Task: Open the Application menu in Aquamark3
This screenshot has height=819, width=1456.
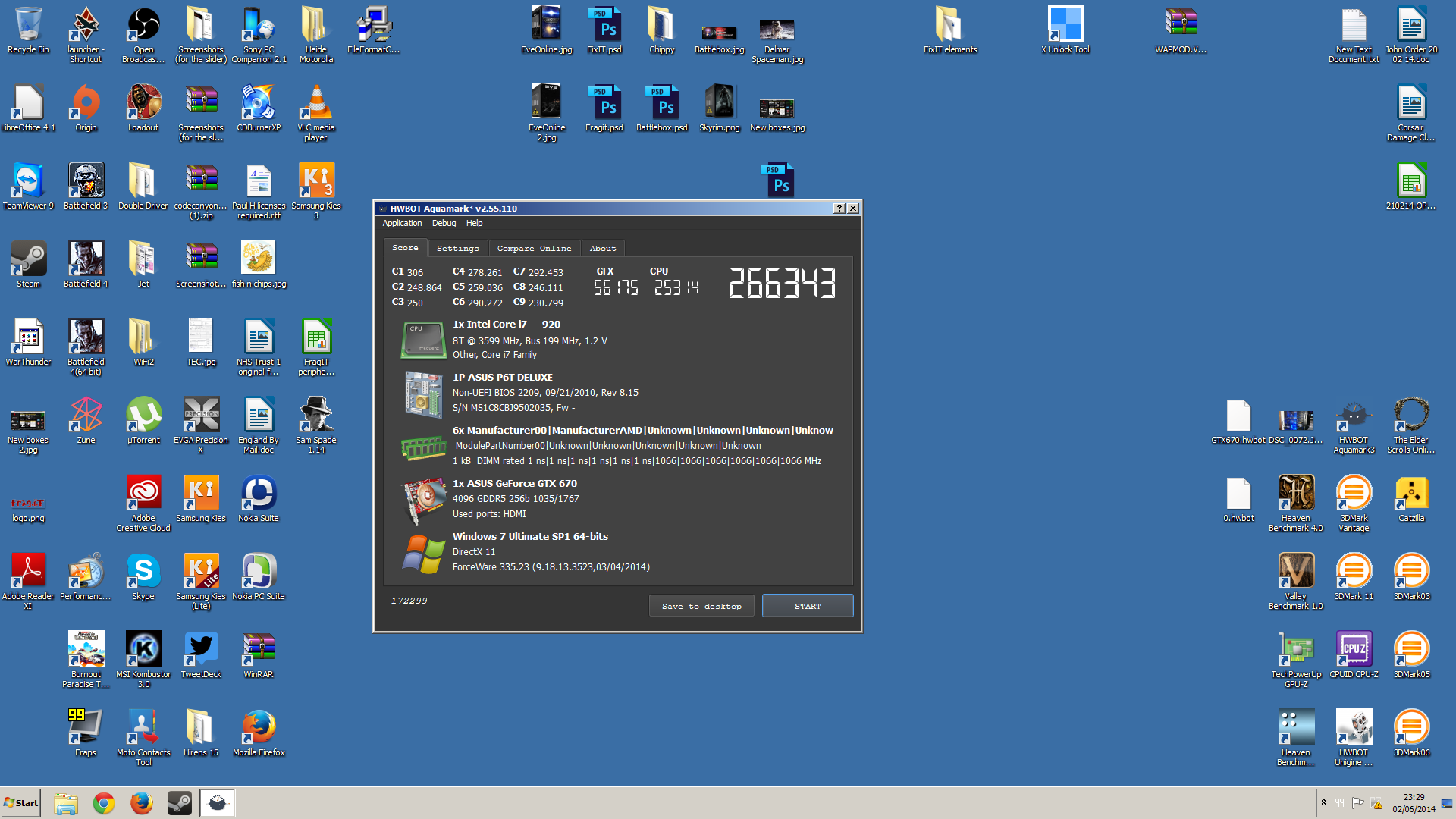Action: pyautogui.click(x=402, y=223)
